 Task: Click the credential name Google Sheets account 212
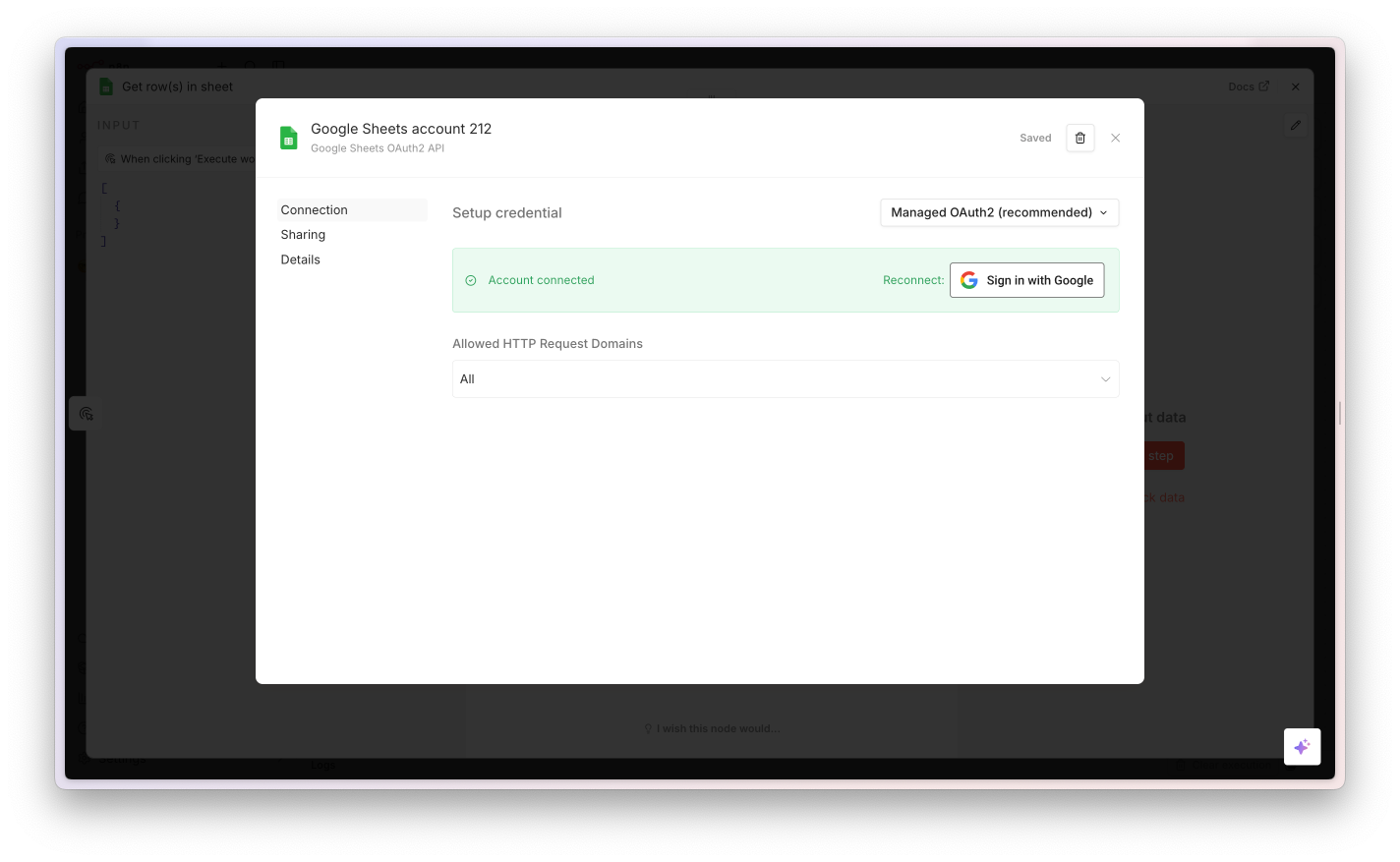coord(401,129)
